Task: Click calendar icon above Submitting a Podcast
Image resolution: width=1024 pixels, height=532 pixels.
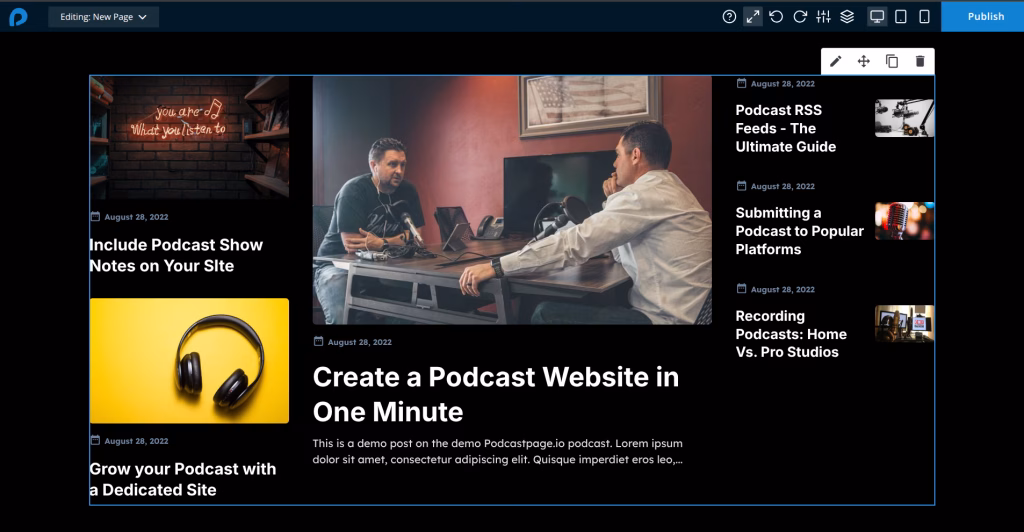Action: point(741,185)
